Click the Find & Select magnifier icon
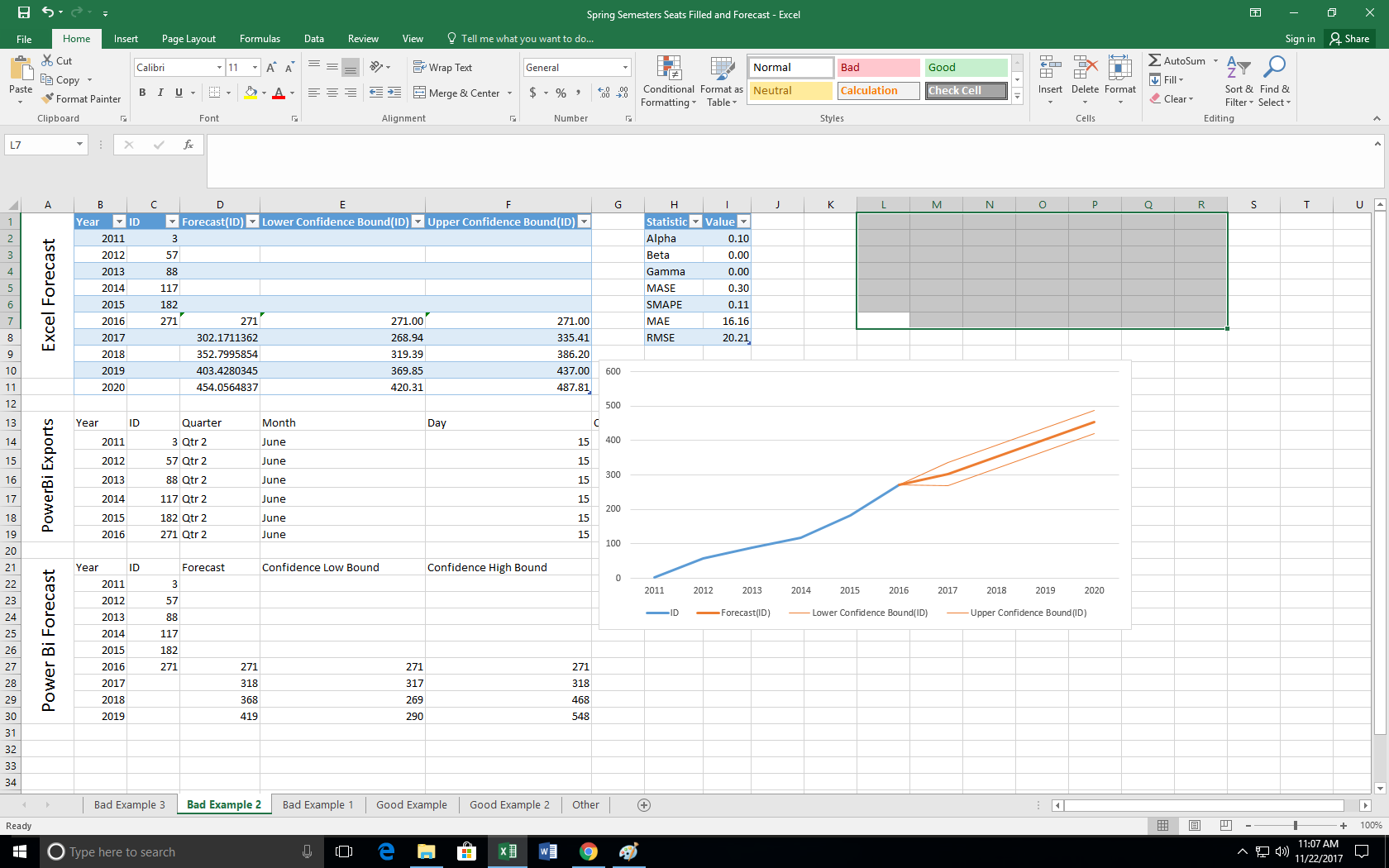This screenshot has height=868, width=1389. click(x=1275, y=67)
